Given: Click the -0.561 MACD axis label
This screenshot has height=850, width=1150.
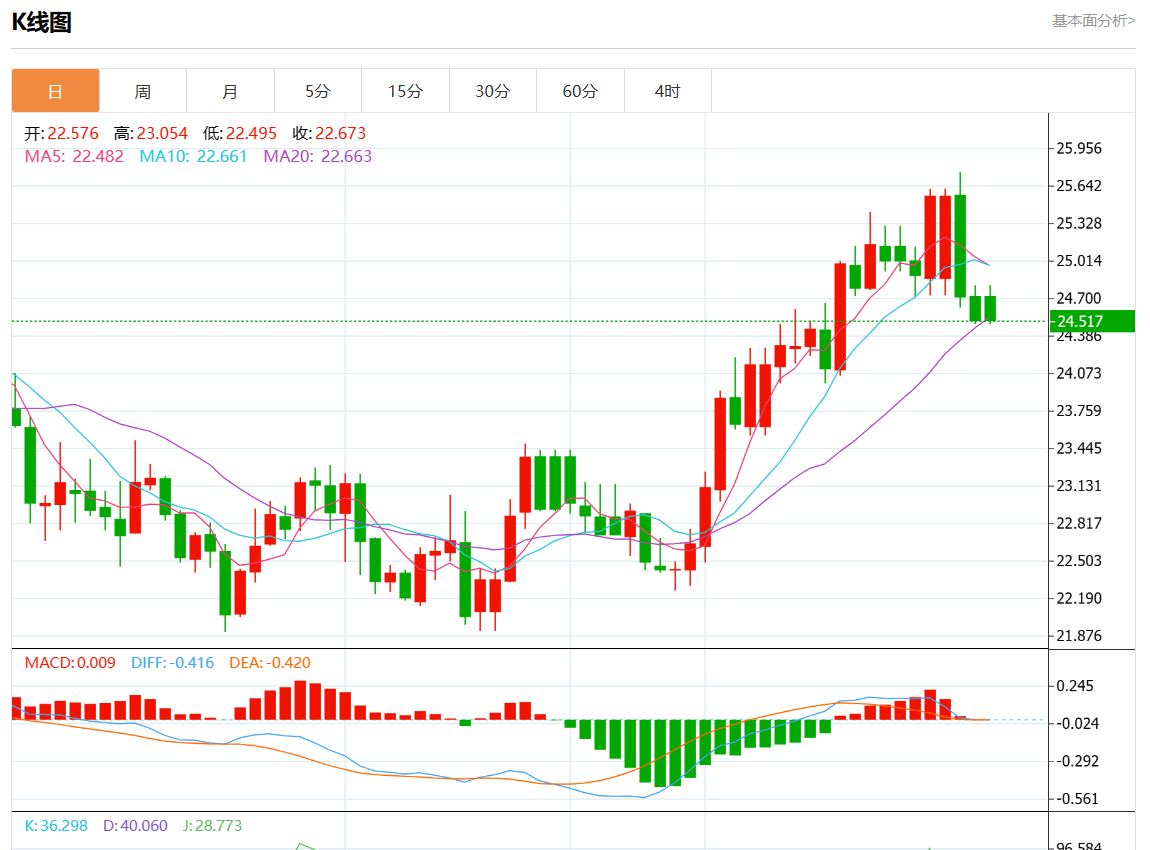Looking at the screenshot, I should click(x=1077, y=799).
